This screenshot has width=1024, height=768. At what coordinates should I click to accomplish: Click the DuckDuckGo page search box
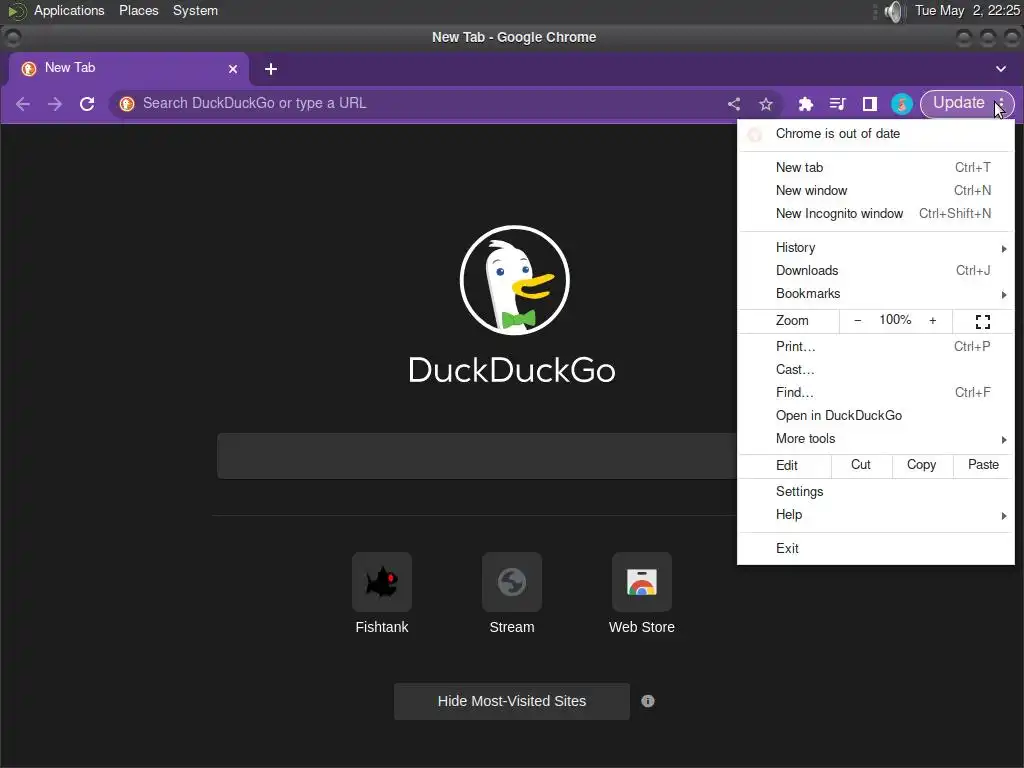477,456
